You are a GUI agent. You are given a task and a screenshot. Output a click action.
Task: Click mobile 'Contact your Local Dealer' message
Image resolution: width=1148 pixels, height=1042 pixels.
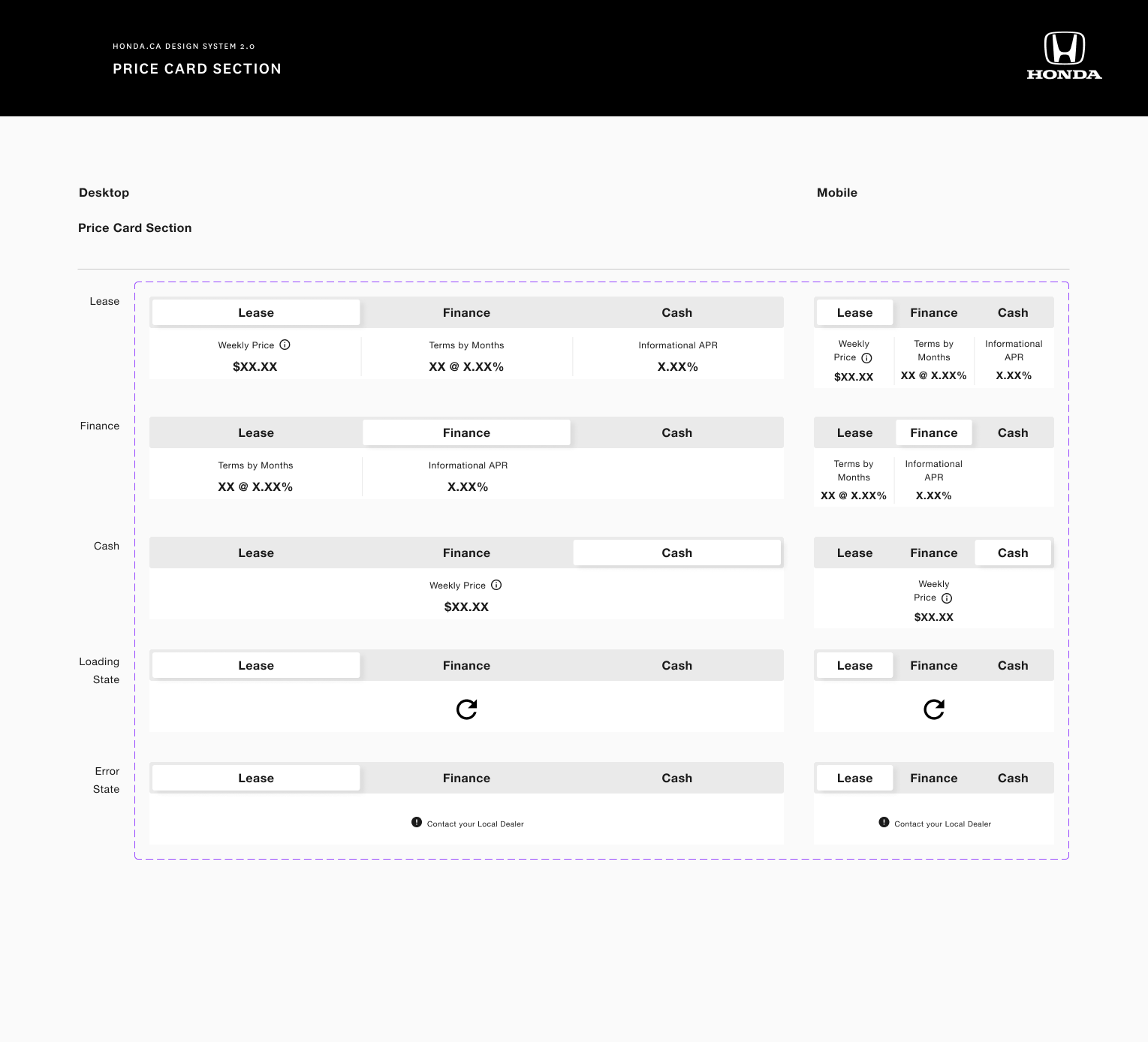pyautogui.click(x=942, y=824)
